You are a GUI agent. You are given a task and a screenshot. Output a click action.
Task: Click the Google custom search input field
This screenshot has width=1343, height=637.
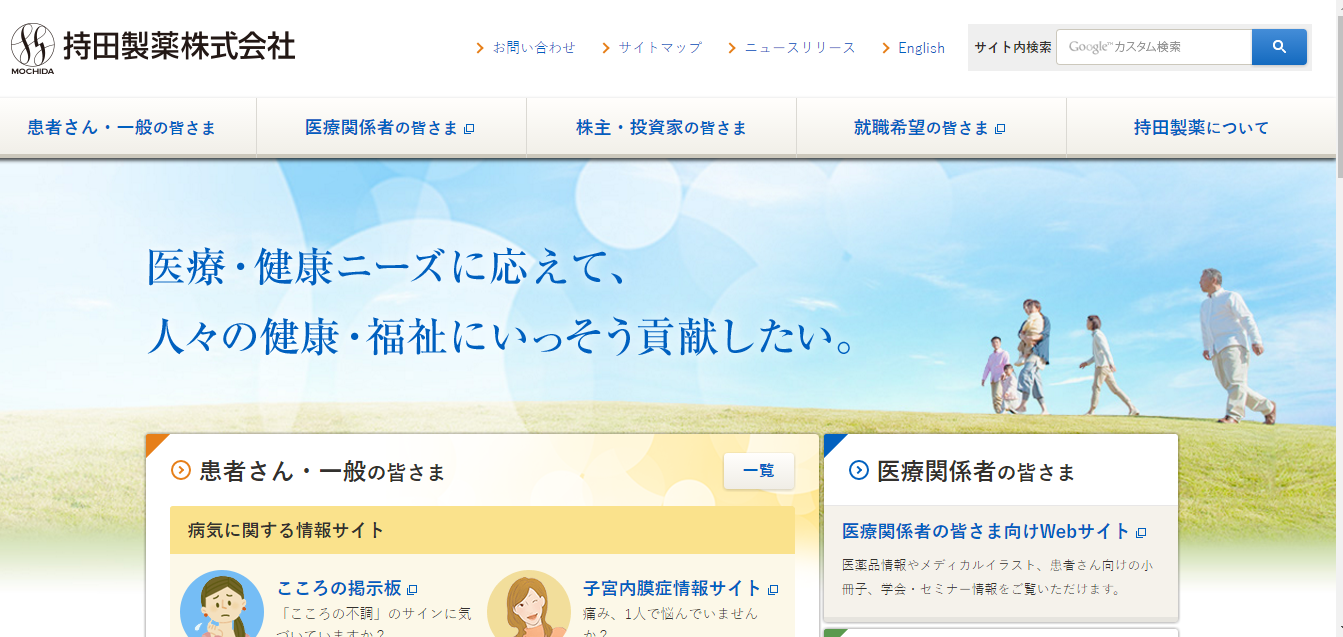tap(1154, 47)
